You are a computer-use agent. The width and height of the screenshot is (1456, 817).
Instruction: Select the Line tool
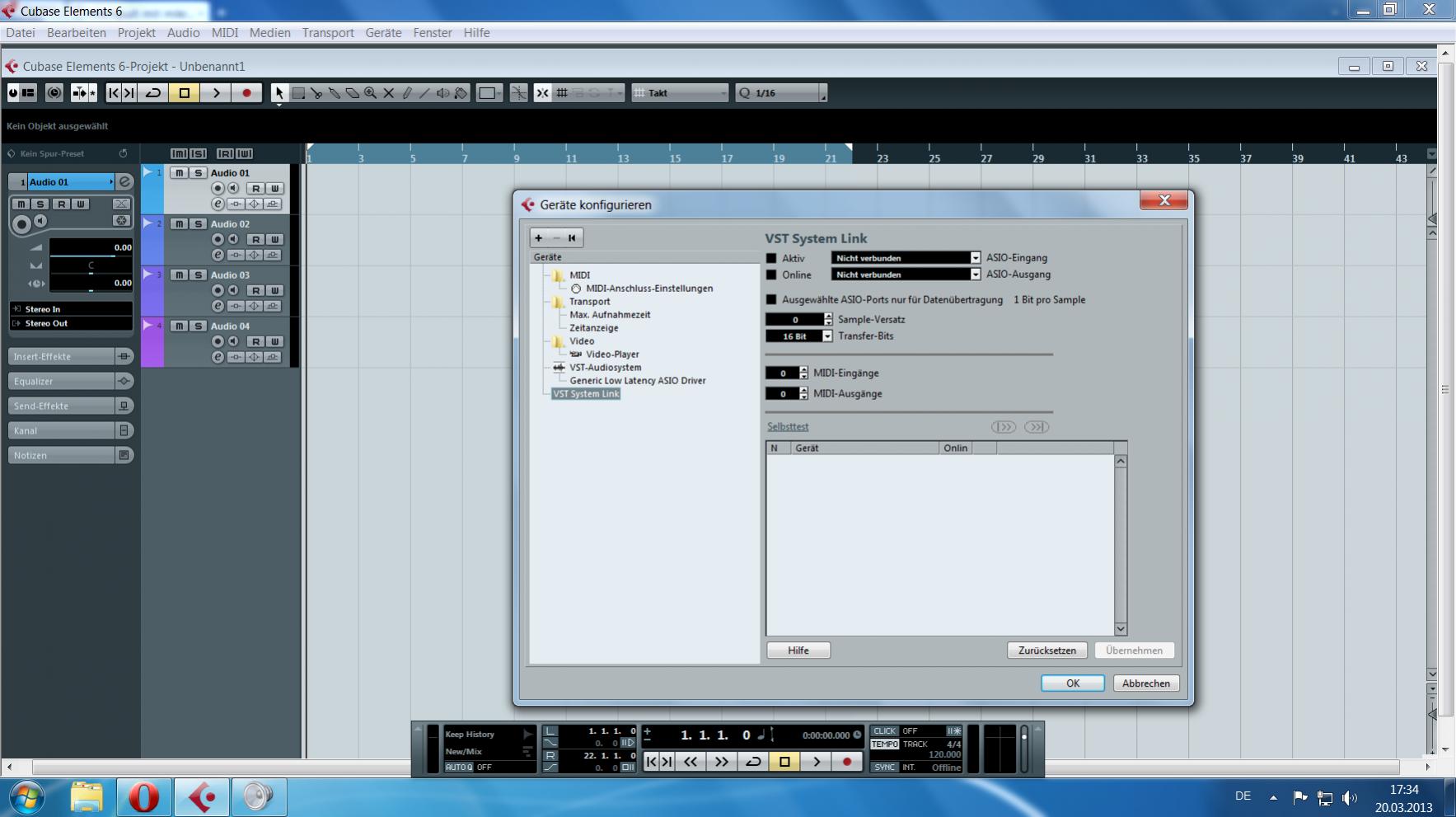(425, 93)
